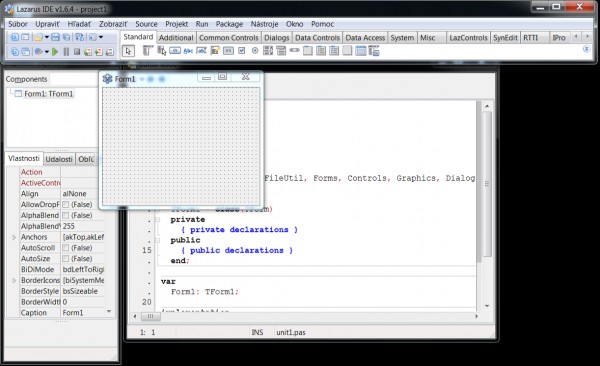Expand the Anchors property
Screen dimensions: 600x366
click(x=14, y=237)
